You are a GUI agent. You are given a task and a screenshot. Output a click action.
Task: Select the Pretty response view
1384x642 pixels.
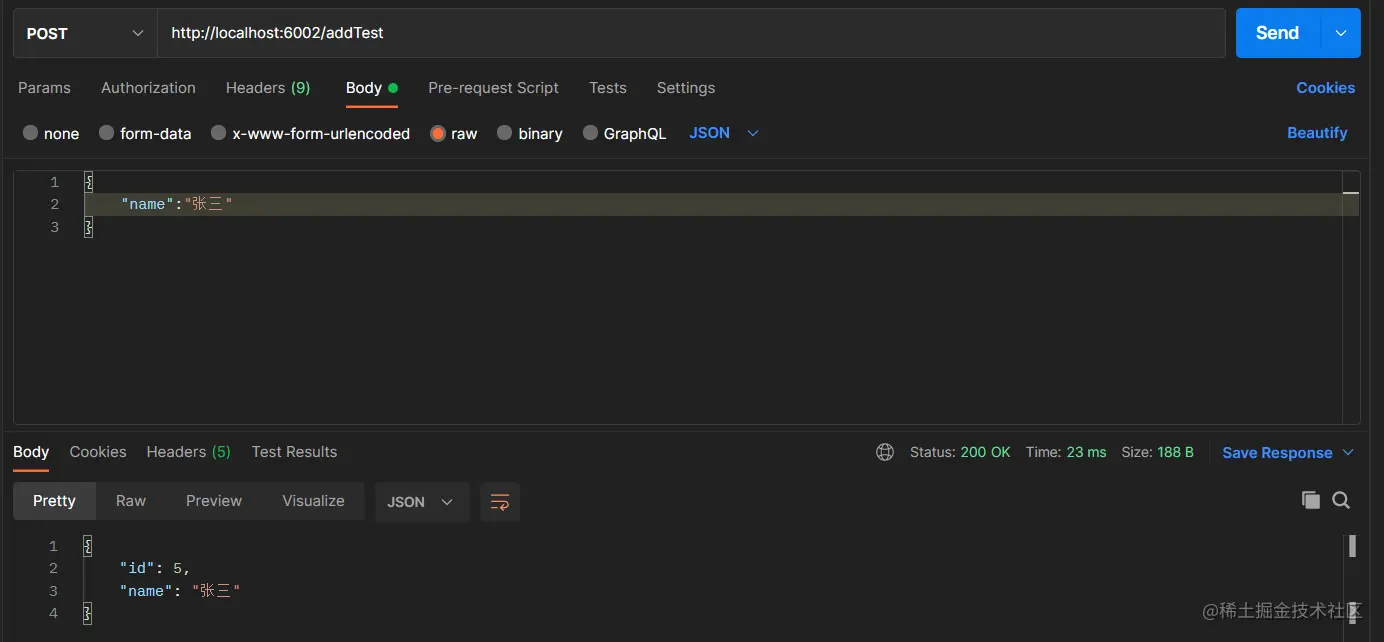pos(54,501)
